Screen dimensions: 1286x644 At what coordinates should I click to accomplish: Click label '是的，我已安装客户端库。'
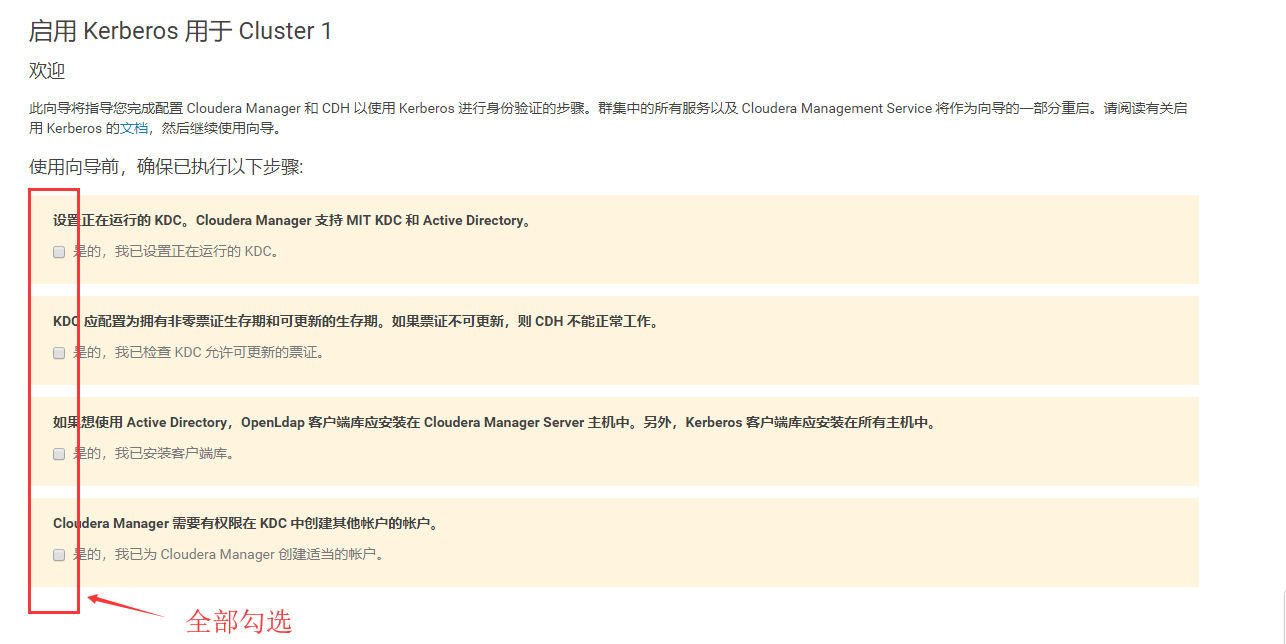(x=155, y=454)
